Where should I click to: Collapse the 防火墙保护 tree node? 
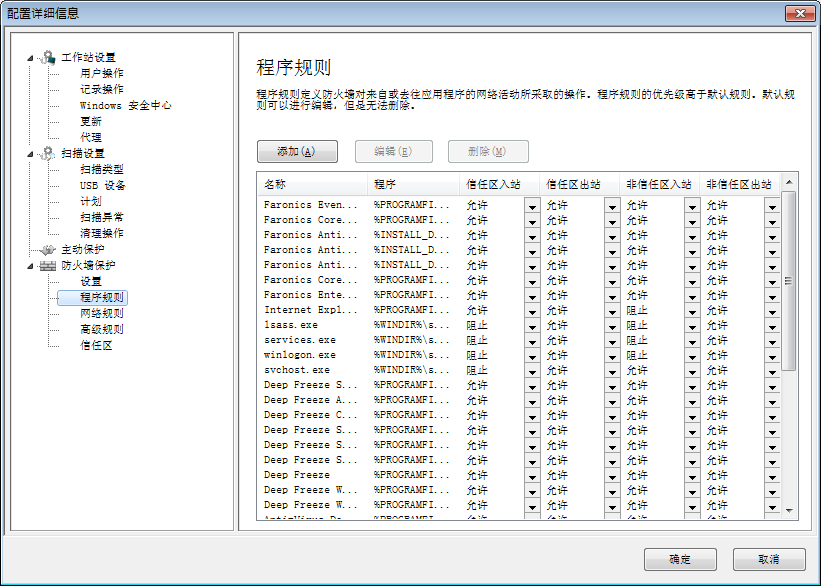pyautogui.click(x=31, y=265)
